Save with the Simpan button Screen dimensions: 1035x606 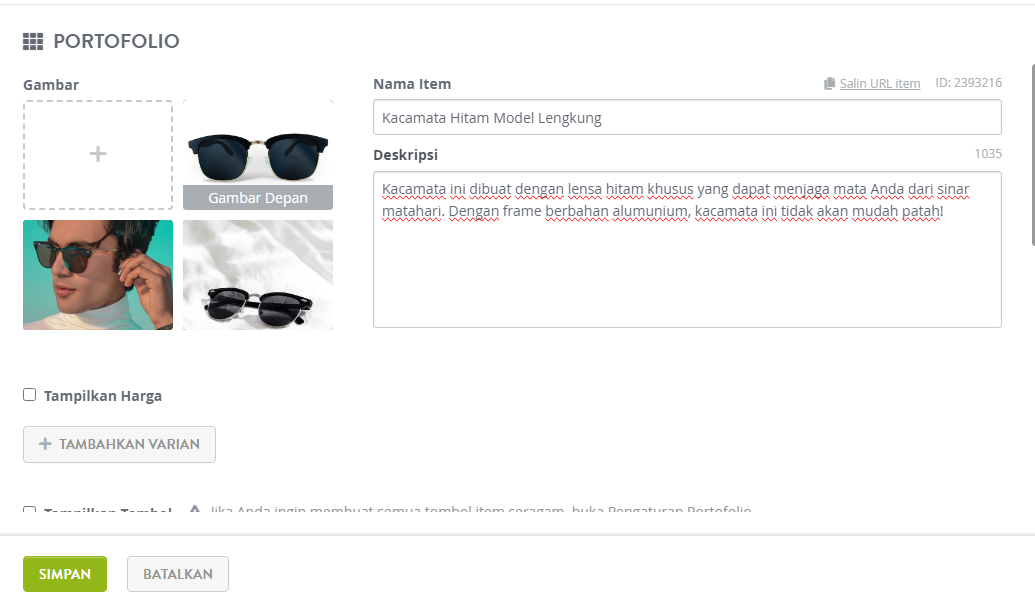click(65, 574)
